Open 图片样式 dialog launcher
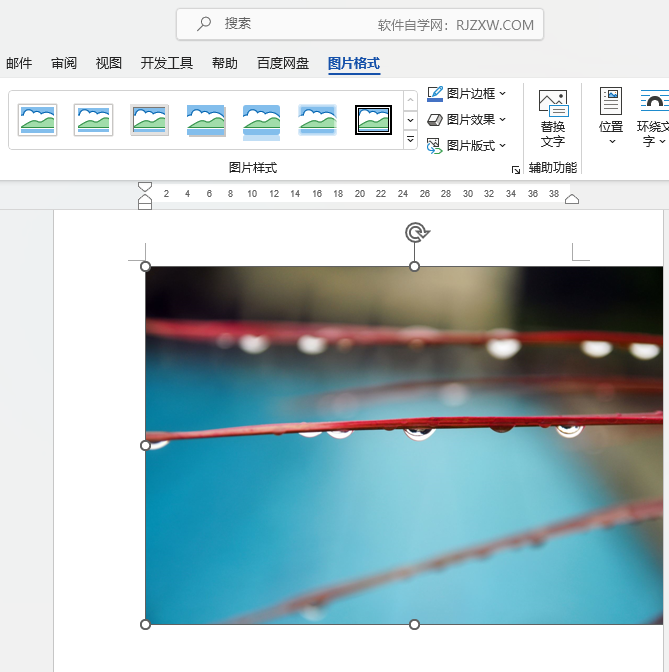Image resolution: width=669 pixels, height=672 pixels. [516, 170]
